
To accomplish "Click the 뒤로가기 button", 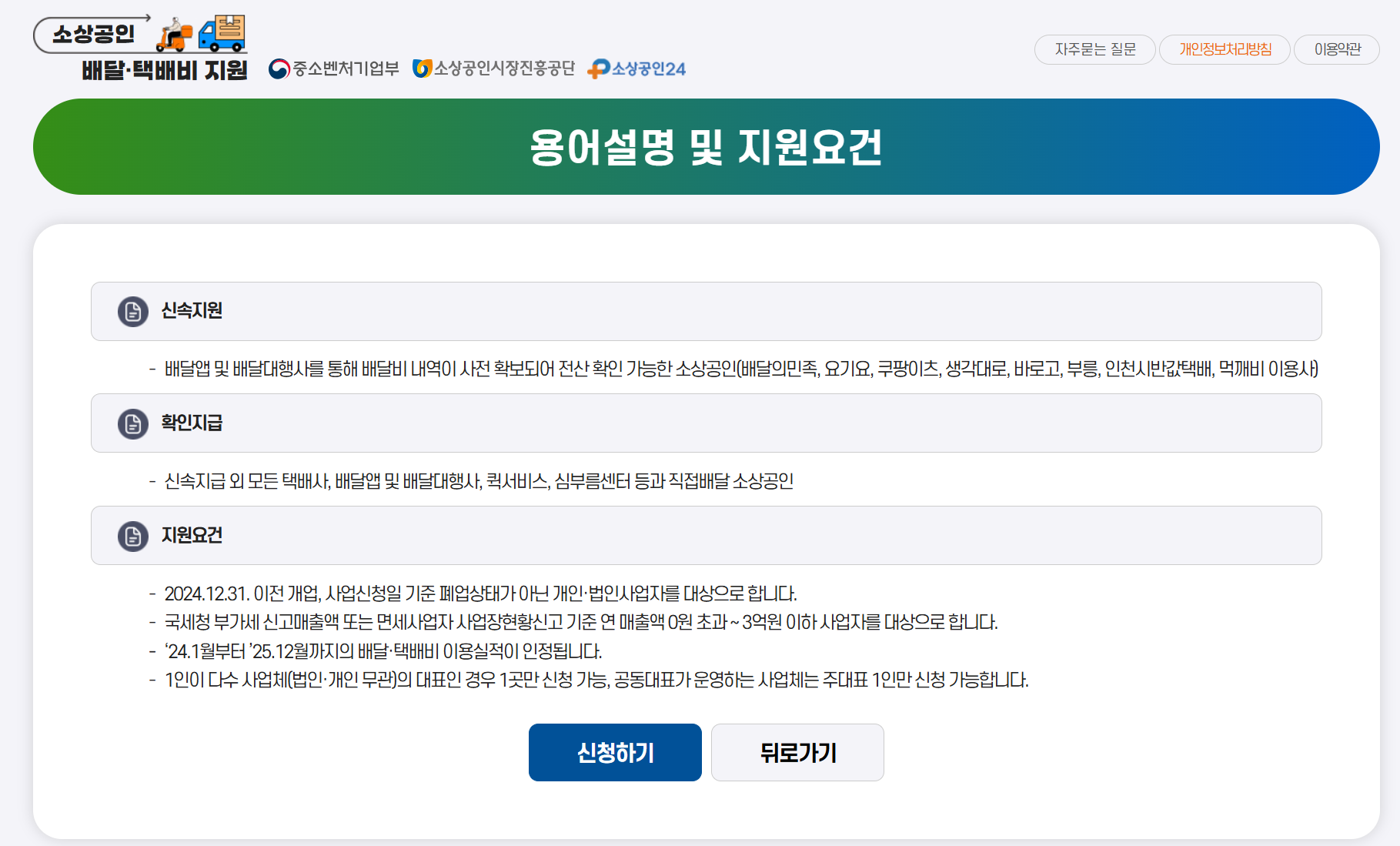I will click(x=797, y=752).
